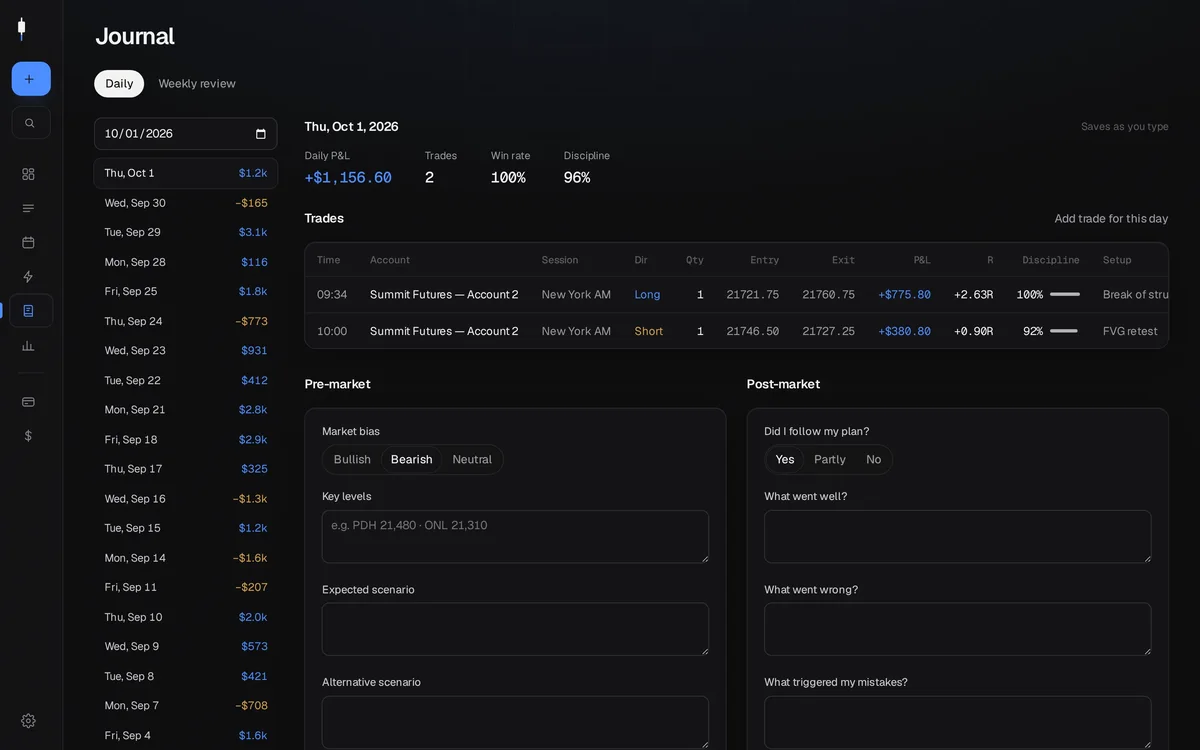Open settings gear icon in sidebar
Screen dimensions: 1200x750
(28, 721)
